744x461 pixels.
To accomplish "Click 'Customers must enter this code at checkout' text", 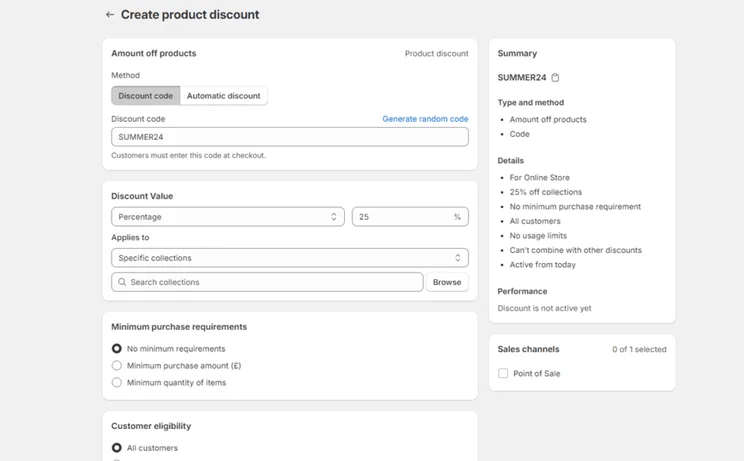I will (188, 155).
